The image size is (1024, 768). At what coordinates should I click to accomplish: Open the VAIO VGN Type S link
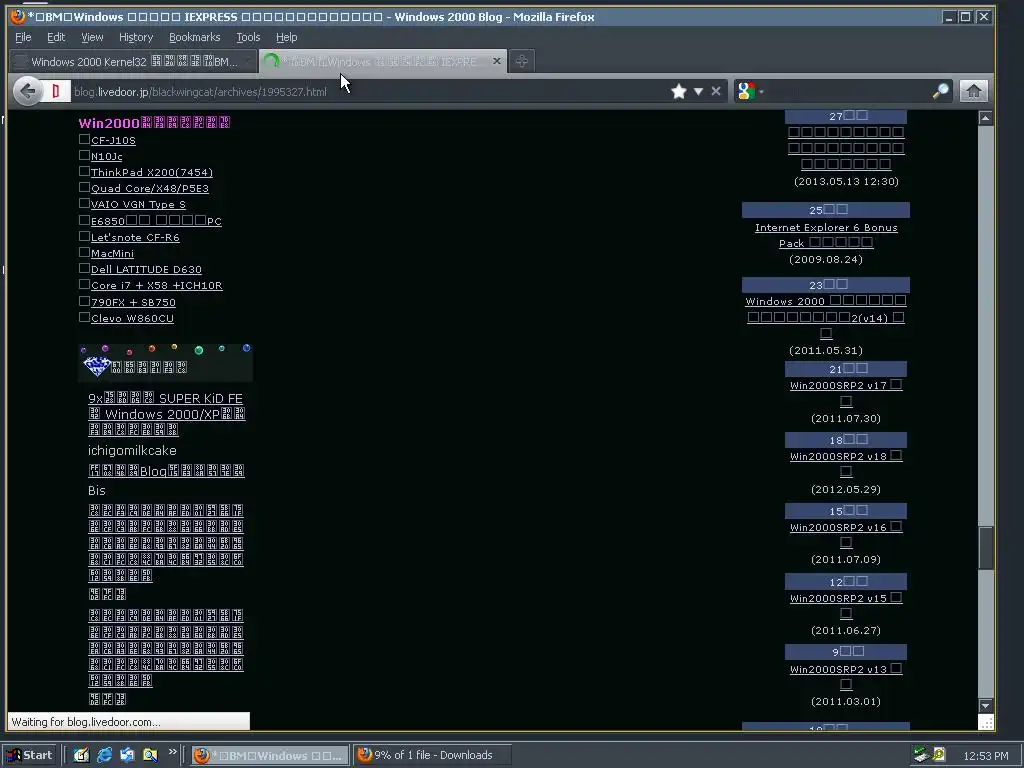tap(138, 204)
